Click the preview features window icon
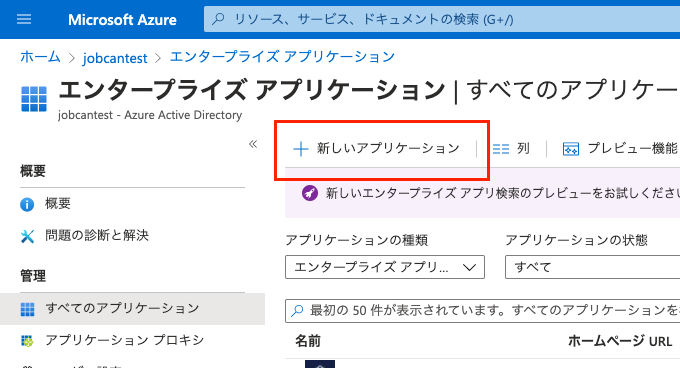The image size is (680, 368). click(x=571, y=149)
